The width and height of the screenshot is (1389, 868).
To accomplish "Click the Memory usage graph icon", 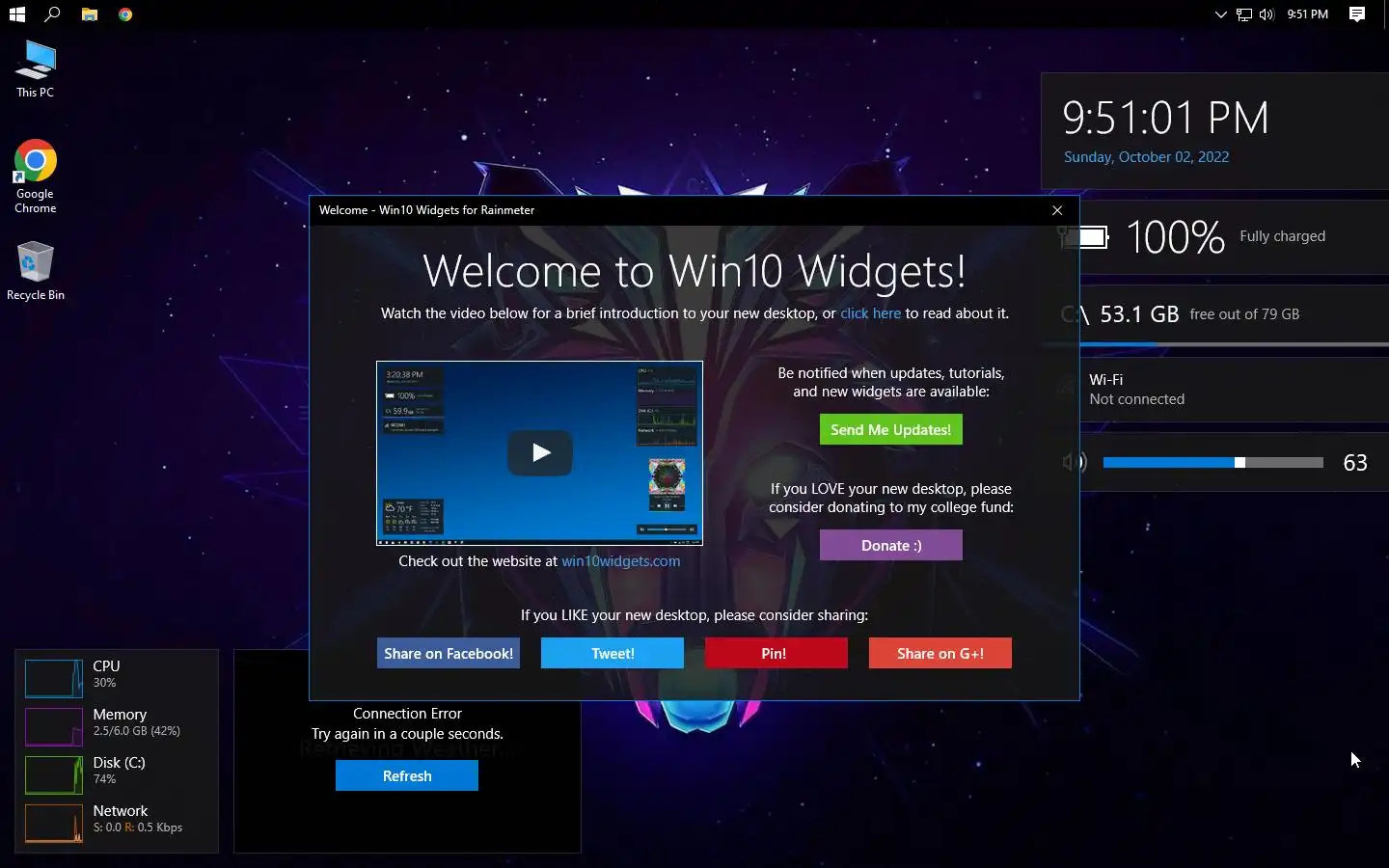I will click(54, 726).
